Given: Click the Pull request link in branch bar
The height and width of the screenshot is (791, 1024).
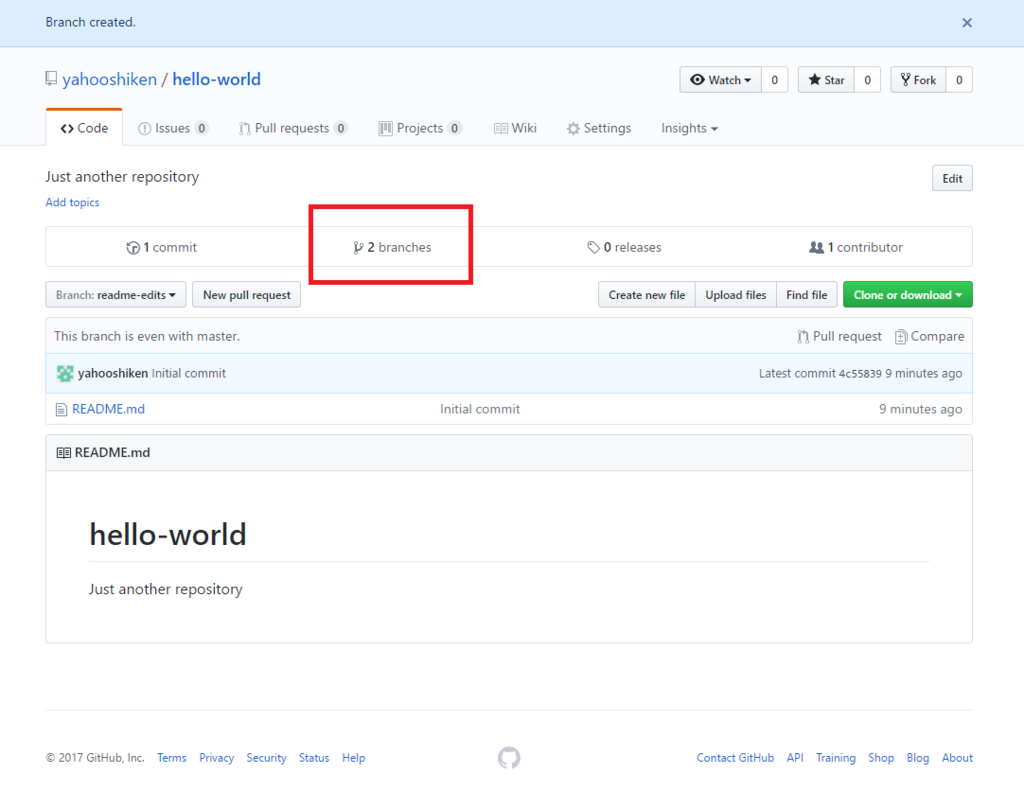Looking at the screenshot, I should tap(839, 336).
